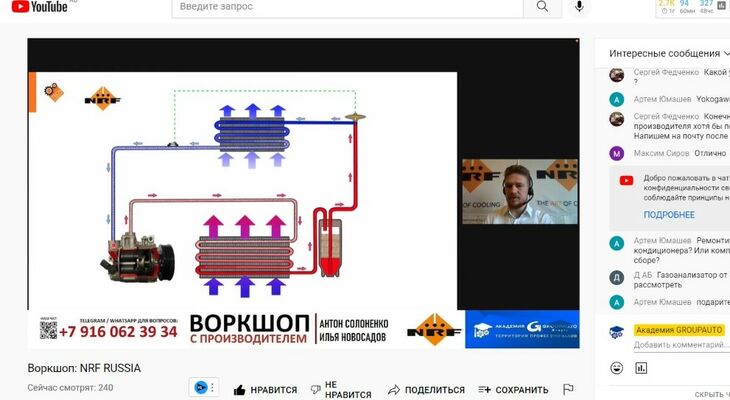
Task: Click the 'СКРЫТЬ' chat button
Action: (712, 394)
